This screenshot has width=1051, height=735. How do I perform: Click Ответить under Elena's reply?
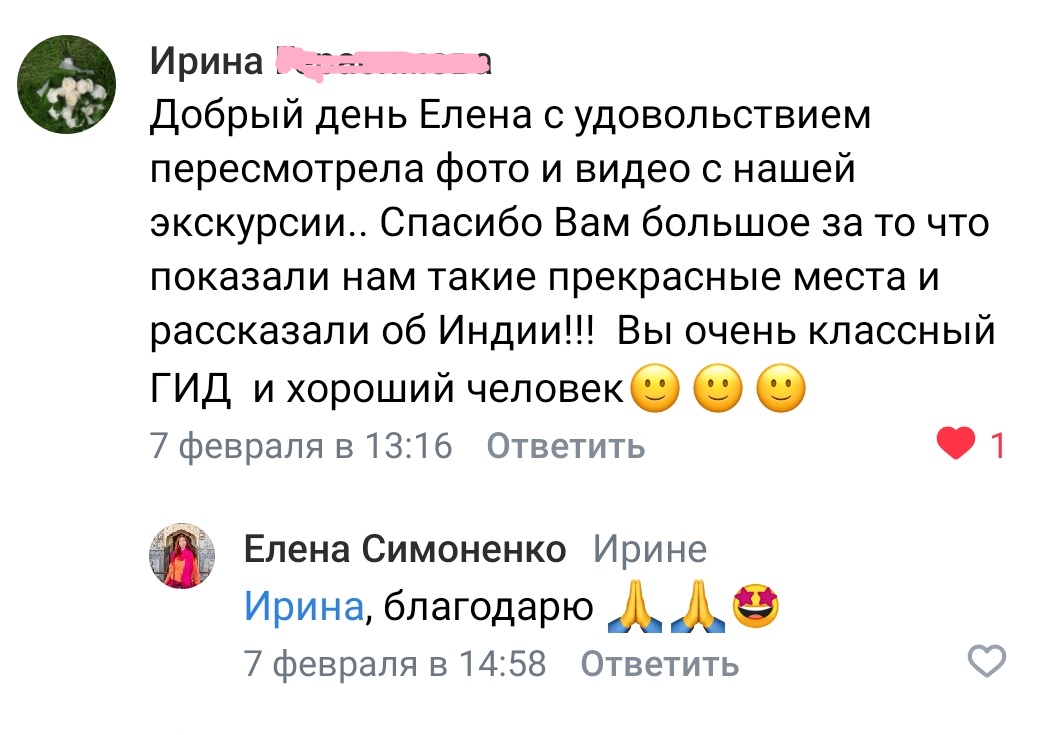click(x=660, y=664)
